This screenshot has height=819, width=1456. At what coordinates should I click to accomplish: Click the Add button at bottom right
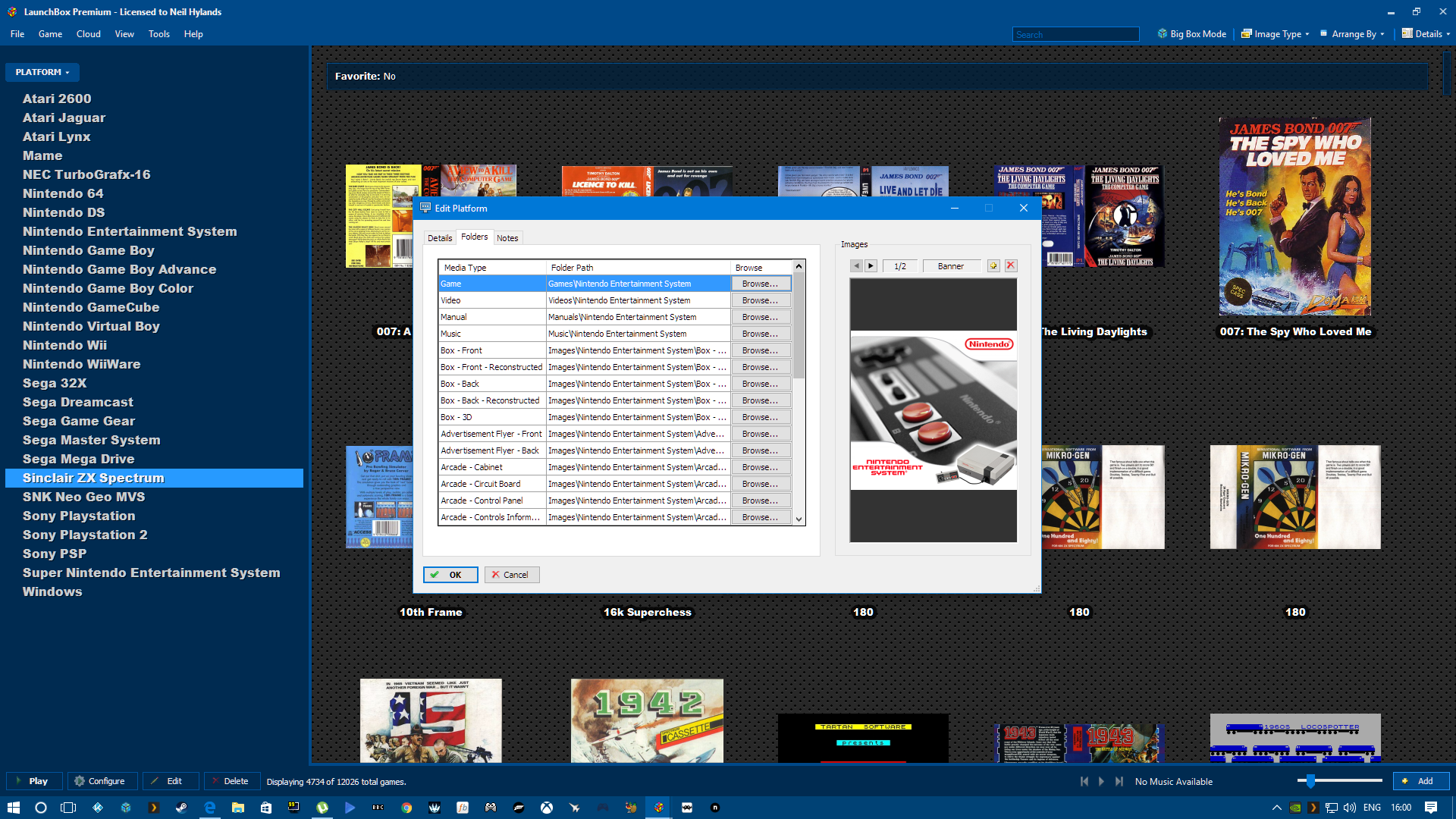1421,781
